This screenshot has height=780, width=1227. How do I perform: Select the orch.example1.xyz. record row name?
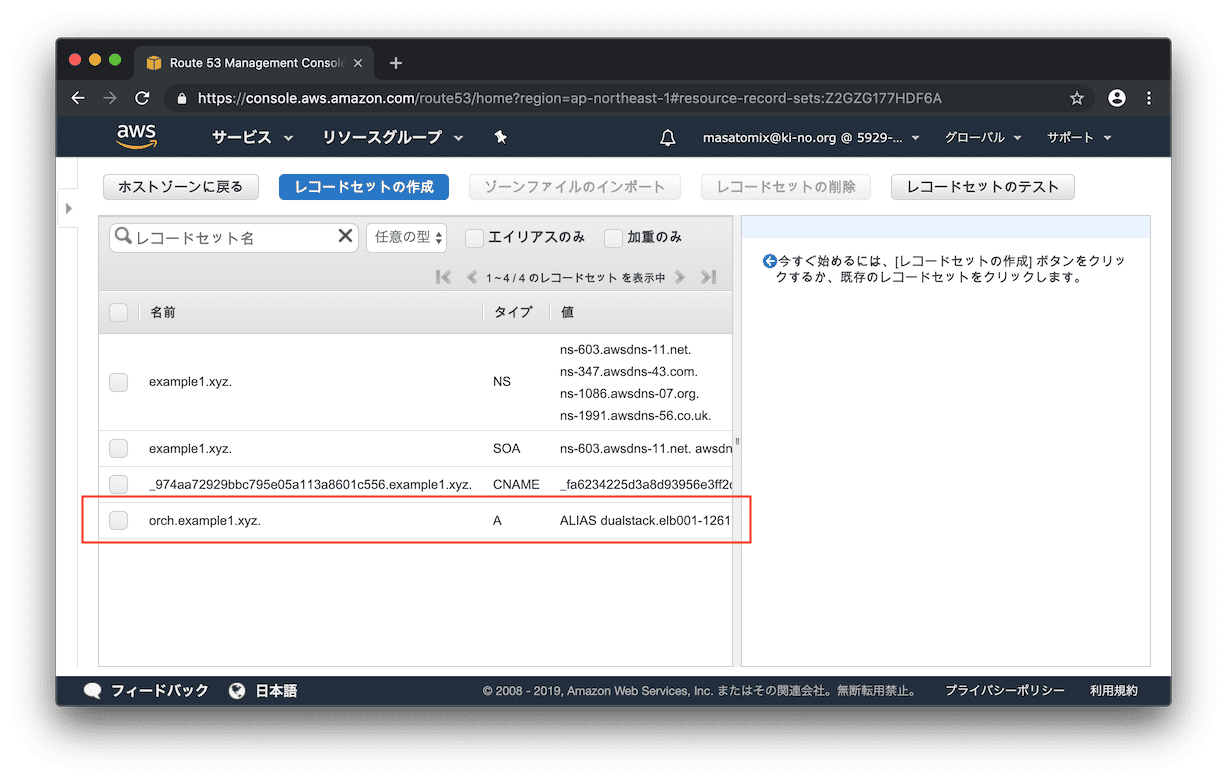pyautogui.click(x=205, y=521)
